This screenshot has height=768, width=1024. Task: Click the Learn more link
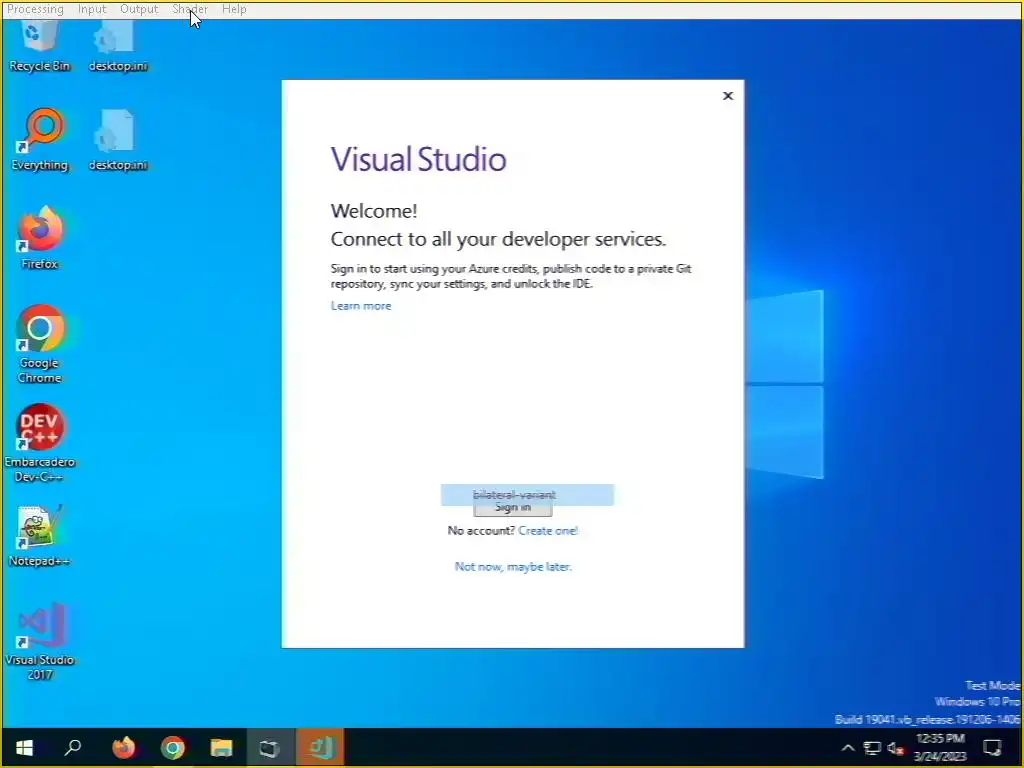point(360,306)
